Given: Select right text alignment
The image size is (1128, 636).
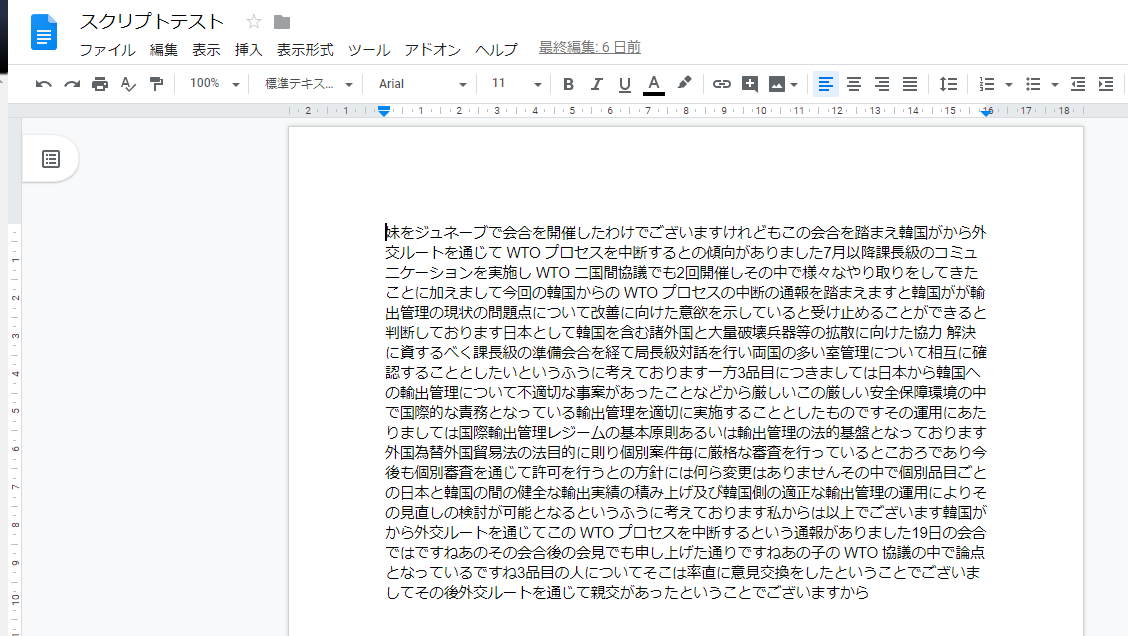Looking at the screenshot, I should coord(882,84).
